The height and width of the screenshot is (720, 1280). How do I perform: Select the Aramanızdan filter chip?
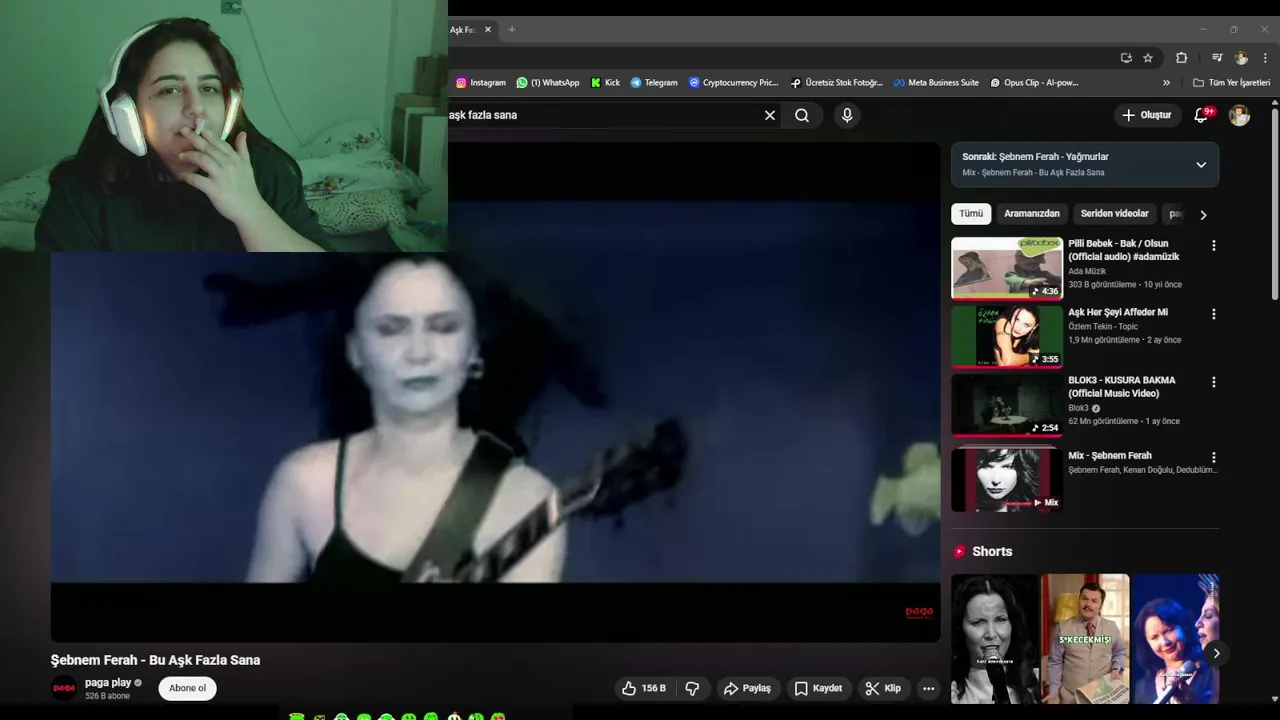(1031, 214)
